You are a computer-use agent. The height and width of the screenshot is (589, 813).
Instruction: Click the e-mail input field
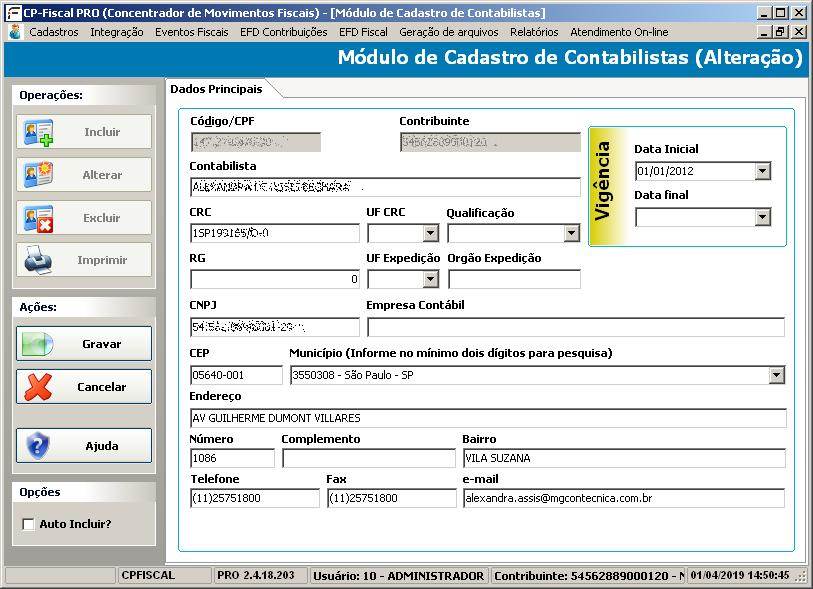click(624, 498)
